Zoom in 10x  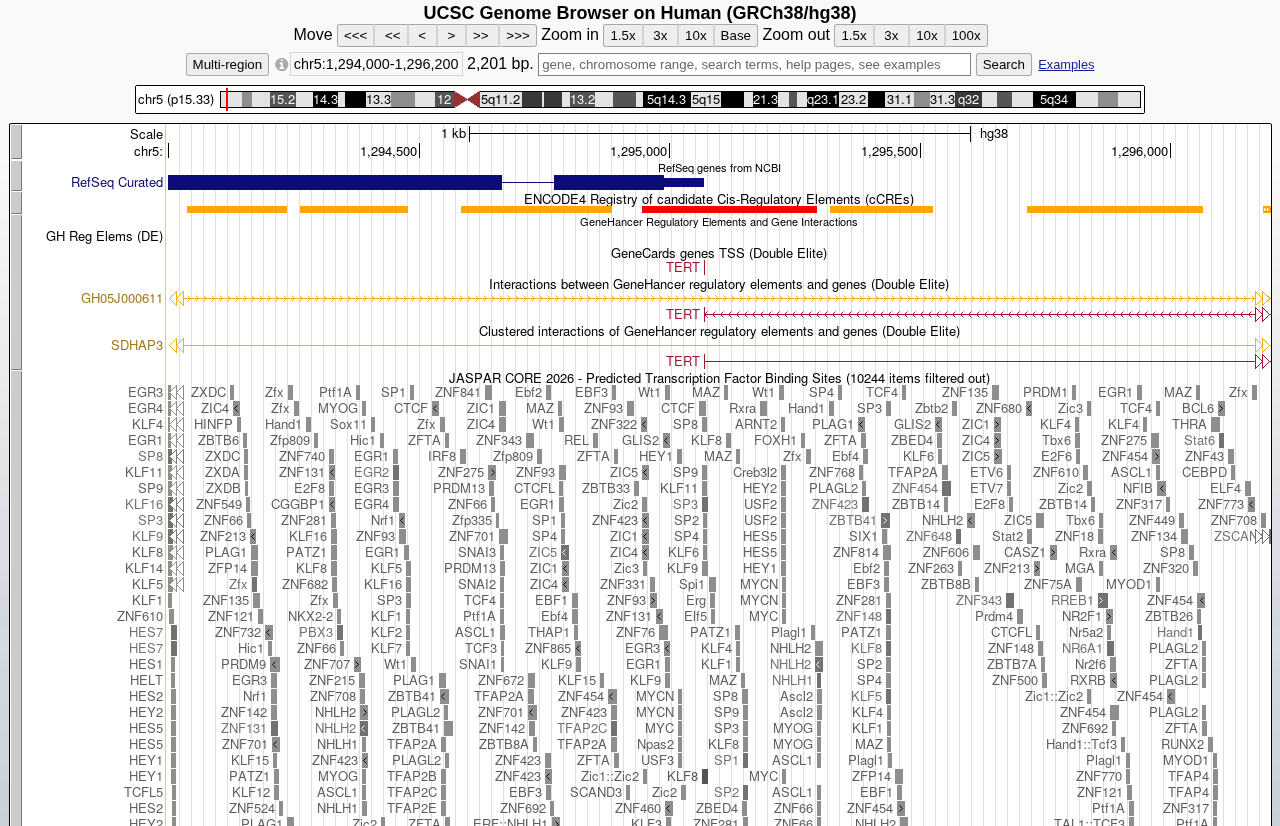pyautogui.click(x=696, y=36)
